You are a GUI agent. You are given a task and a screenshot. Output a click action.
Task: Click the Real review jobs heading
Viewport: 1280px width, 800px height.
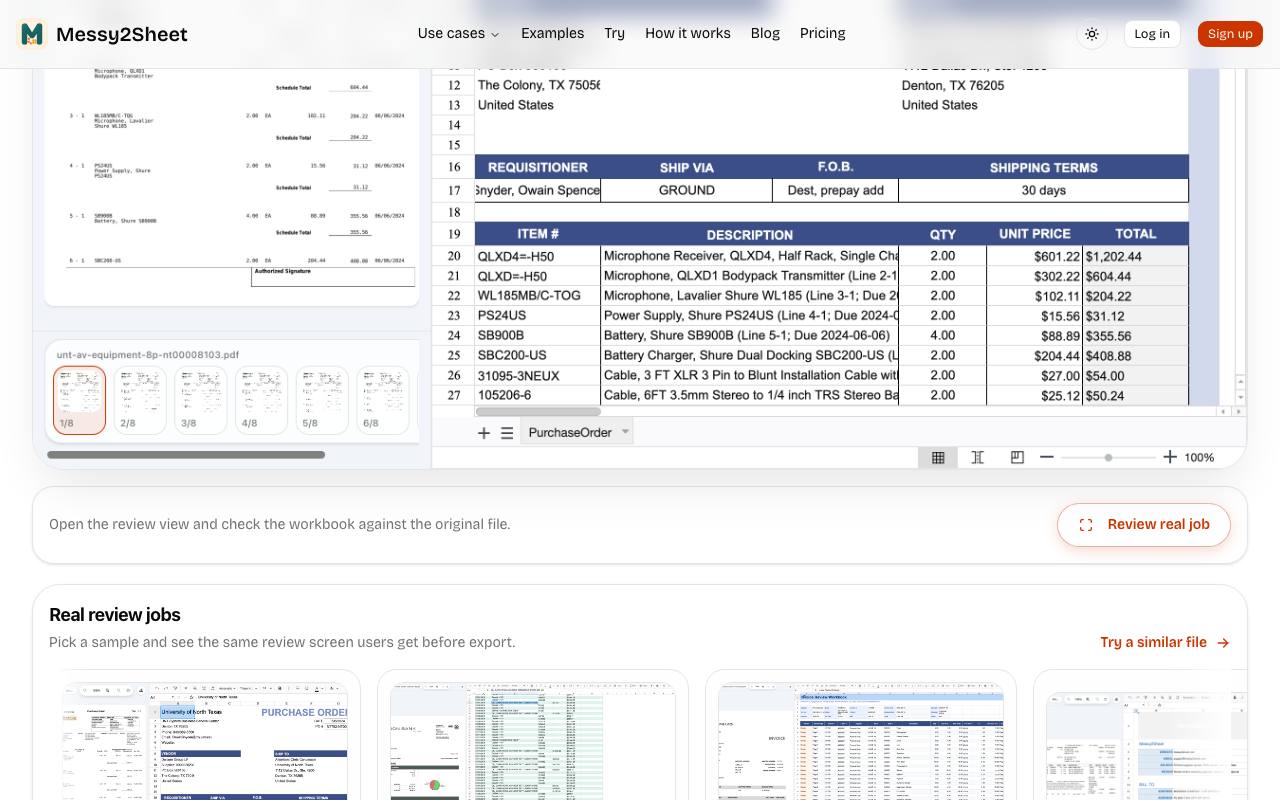coord(115,615)
